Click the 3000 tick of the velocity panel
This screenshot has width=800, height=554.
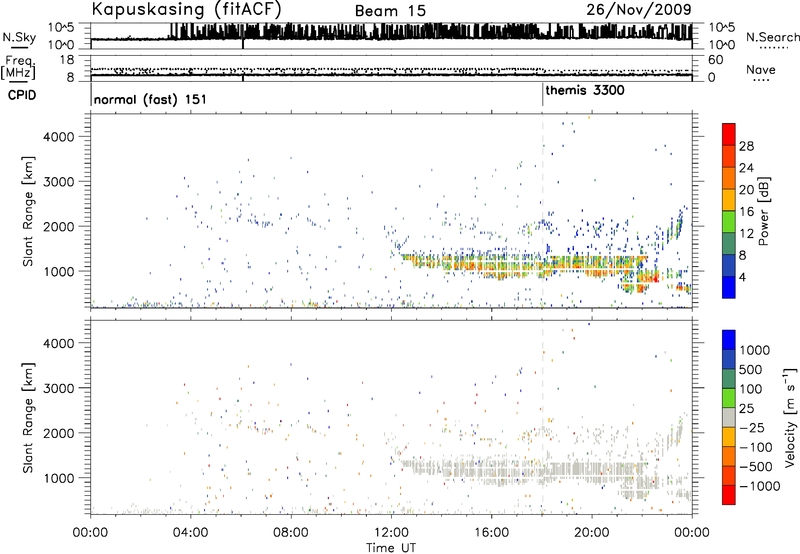click(59, 388)
